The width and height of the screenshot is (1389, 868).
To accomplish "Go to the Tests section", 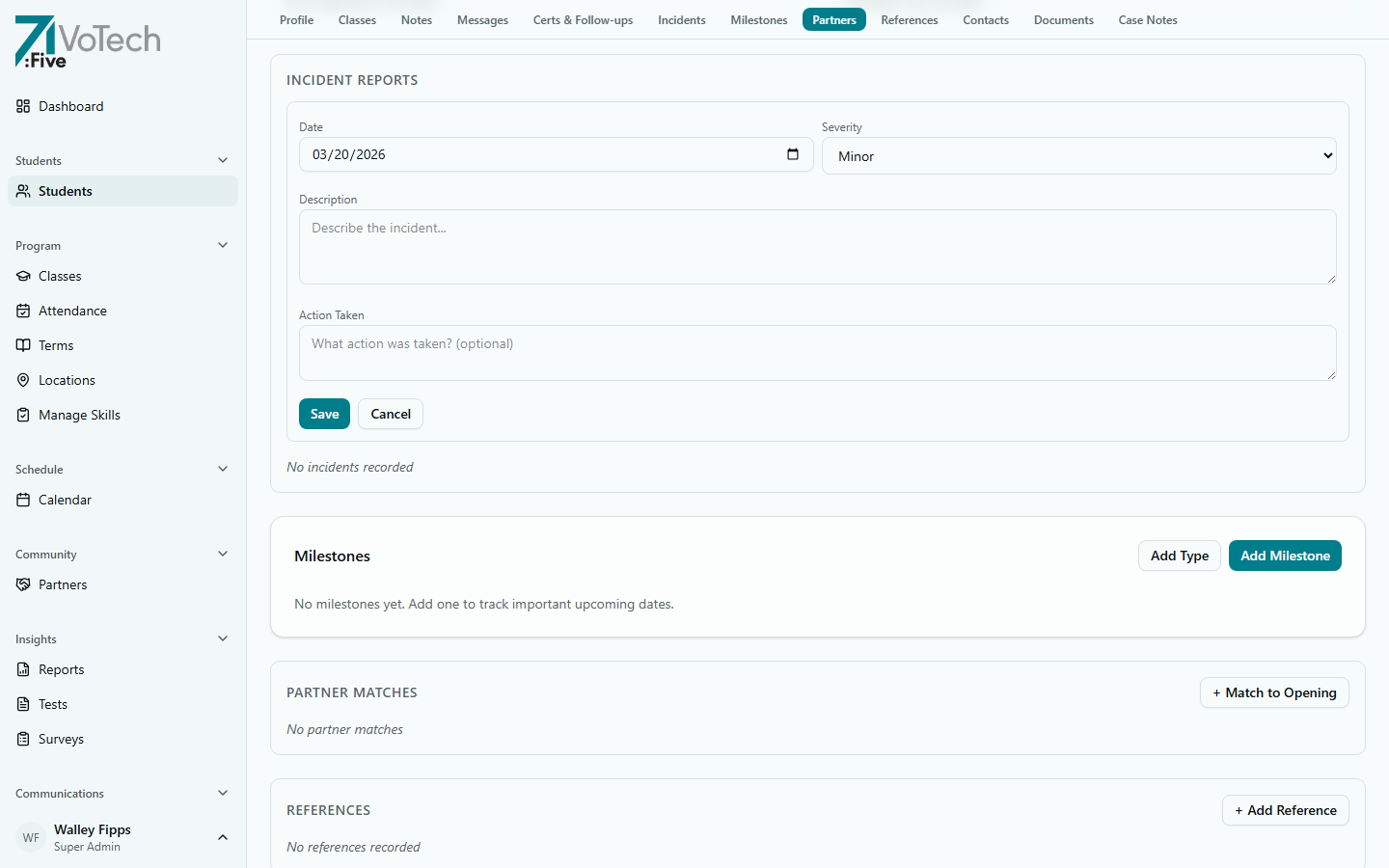I will [x=52, y=704].
